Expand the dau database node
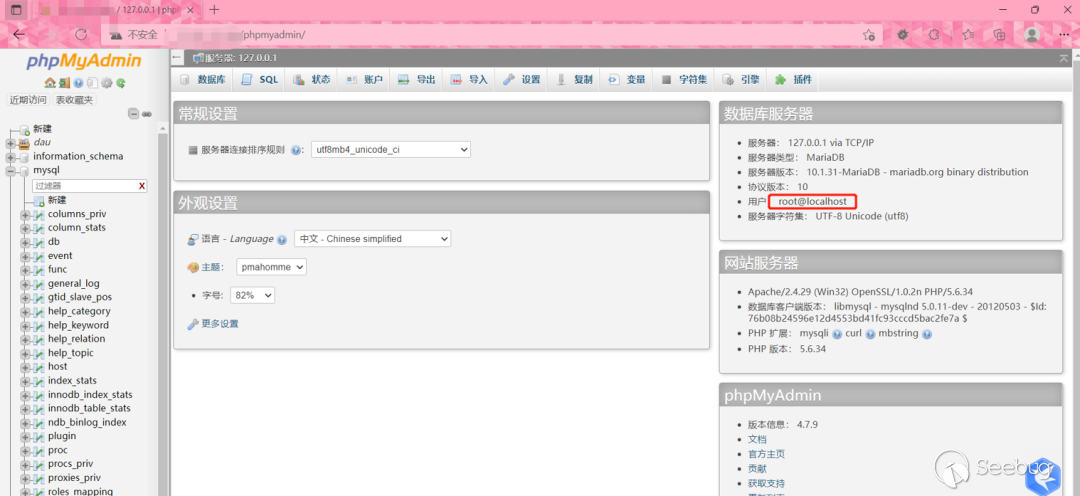 11,143
